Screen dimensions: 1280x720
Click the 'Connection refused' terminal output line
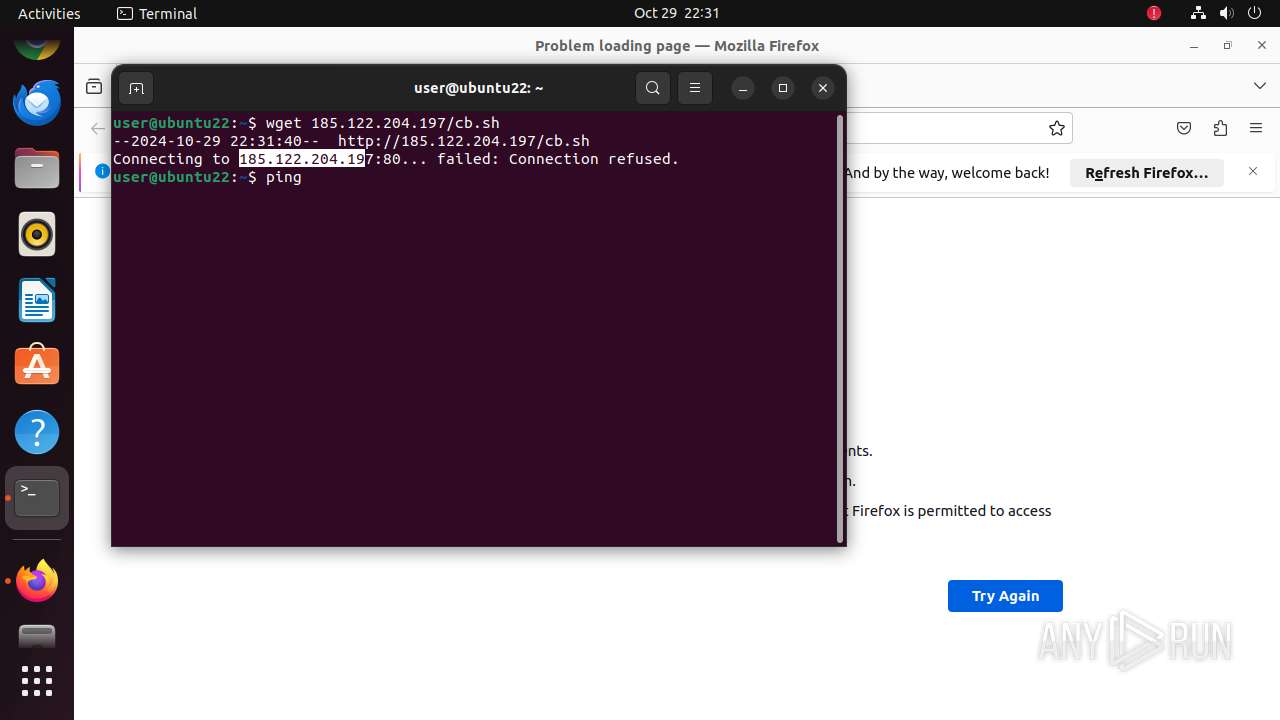[396, 159]
